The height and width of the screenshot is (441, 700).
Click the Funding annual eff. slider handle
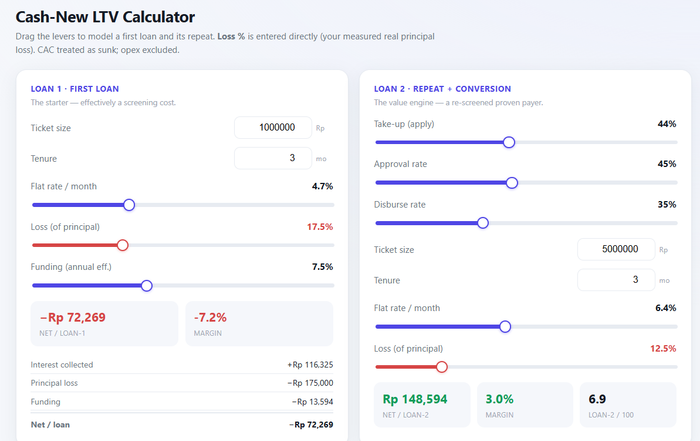(x=146, y=286)
